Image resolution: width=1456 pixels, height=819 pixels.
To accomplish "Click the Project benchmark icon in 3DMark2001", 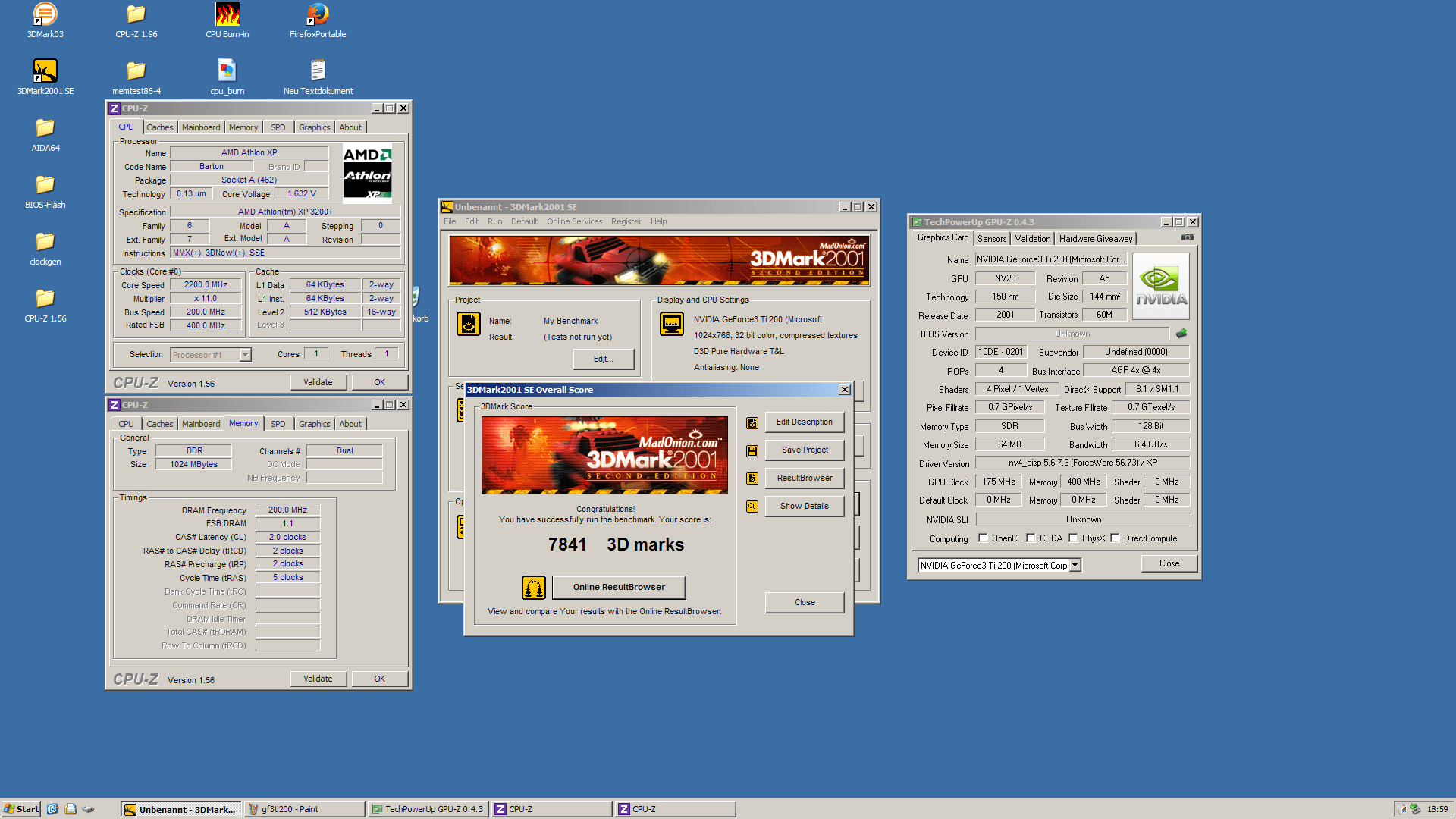I will point(469,324).
